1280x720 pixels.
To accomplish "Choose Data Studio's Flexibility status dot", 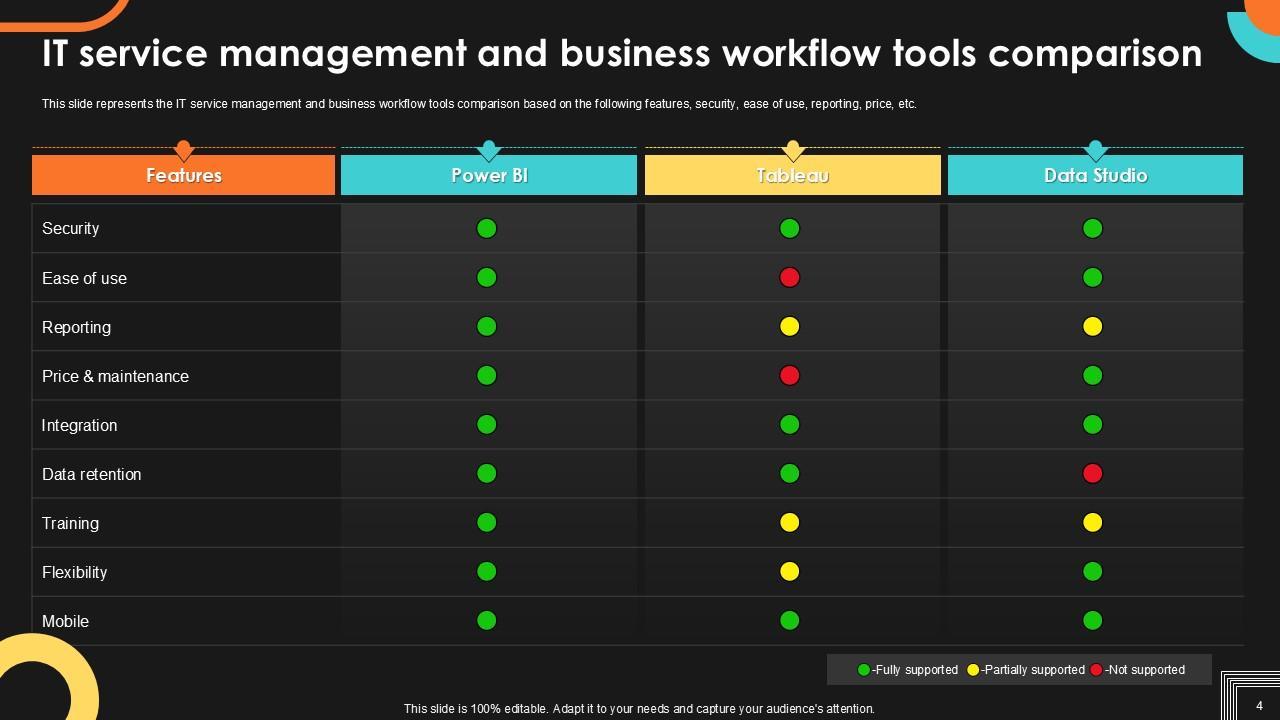I will [1092, 572].
